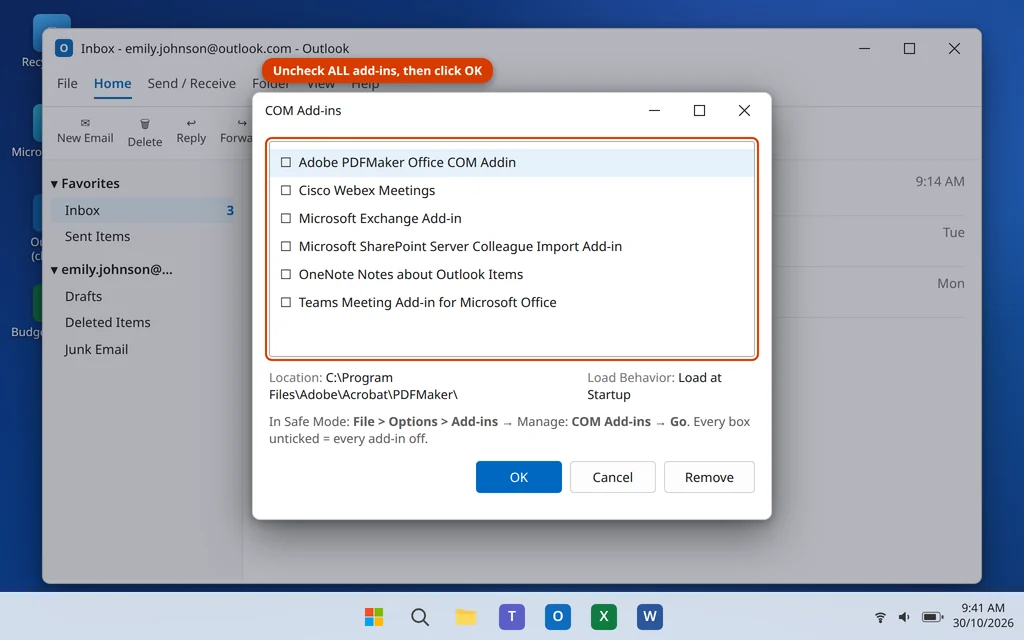Open File Explorer from taskbar

click(x=466, y=616)
